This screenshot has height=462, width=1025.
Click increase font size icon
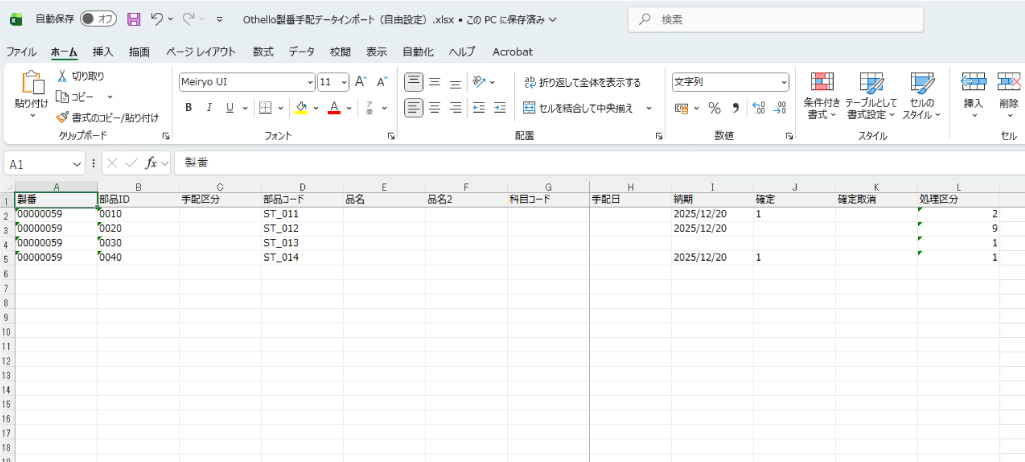coord(361,82)
